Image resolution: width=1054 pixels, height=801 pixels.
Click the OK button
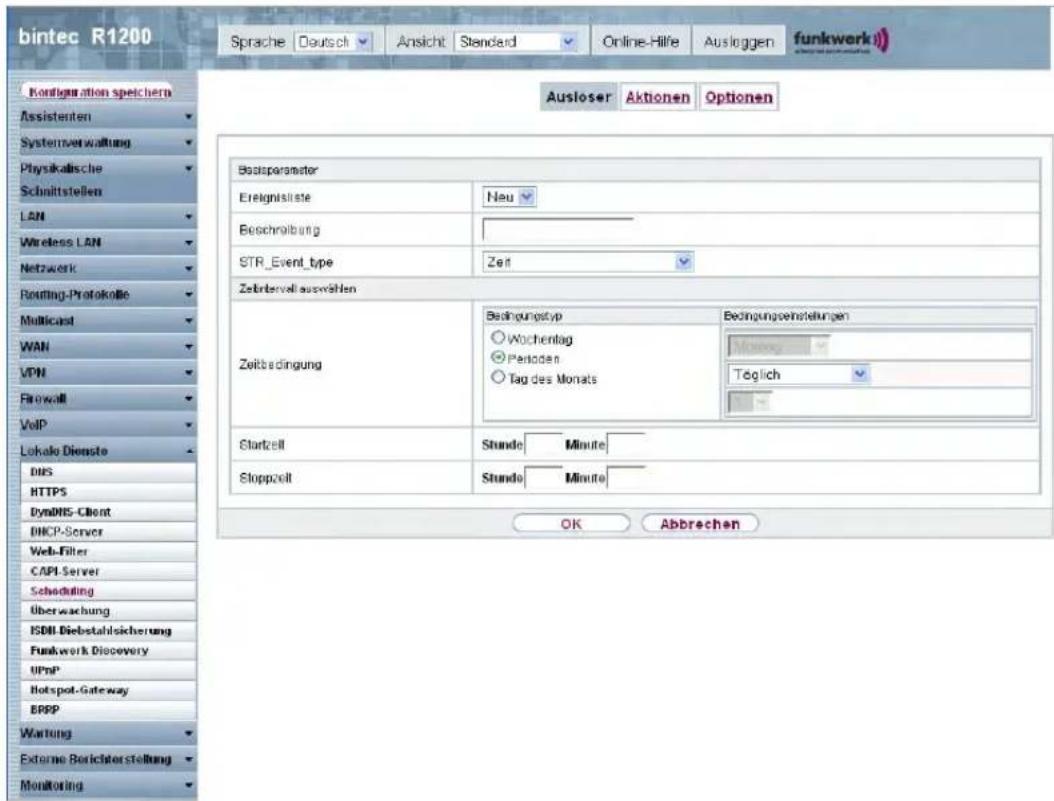[571, 523]
